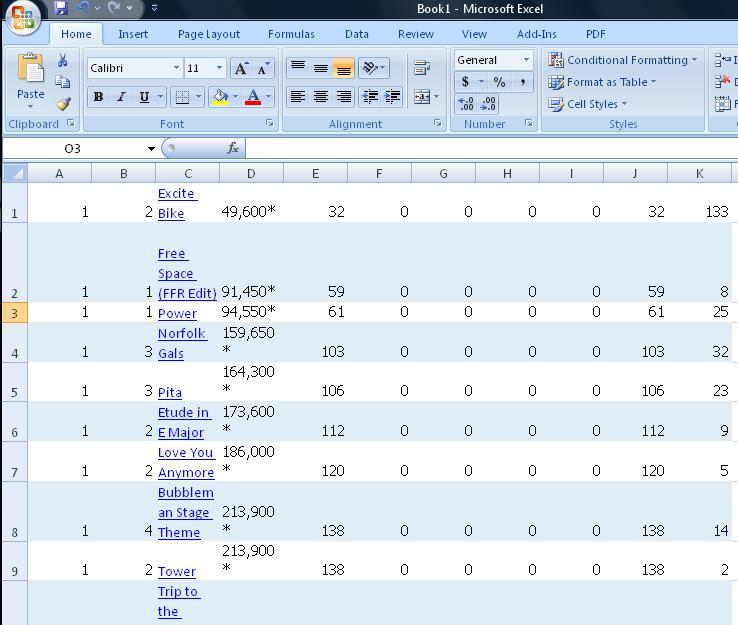Apply red Font Color A
The image size is (738, 625).
pyautogui.click(x=253, y=97)
